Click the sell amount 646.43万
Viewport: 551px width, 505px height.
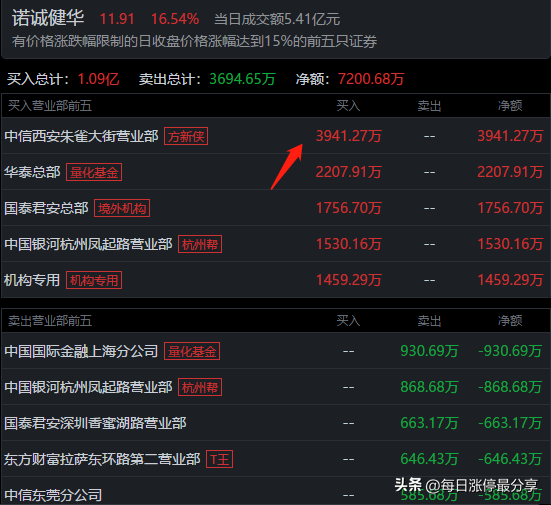(429, 459)
